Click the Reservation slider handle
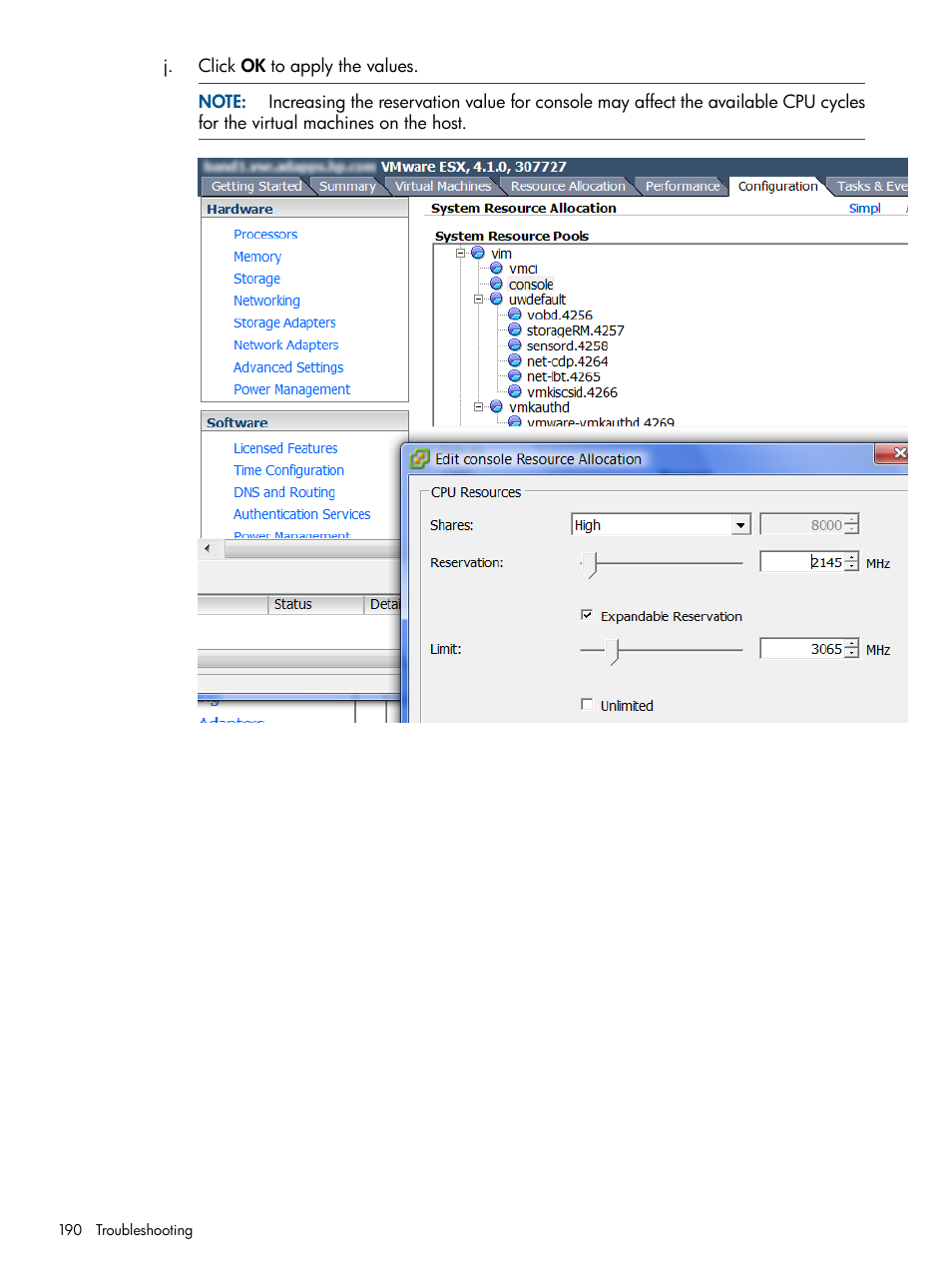 pyautogui.click(x=591, y=564)
